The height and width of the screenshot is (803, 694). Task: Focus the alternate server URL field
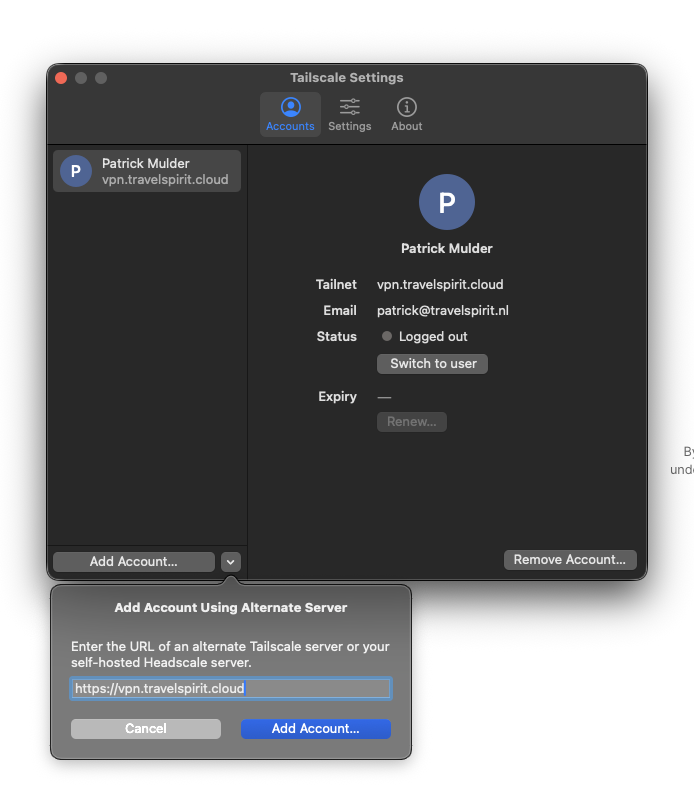(230, 688)
